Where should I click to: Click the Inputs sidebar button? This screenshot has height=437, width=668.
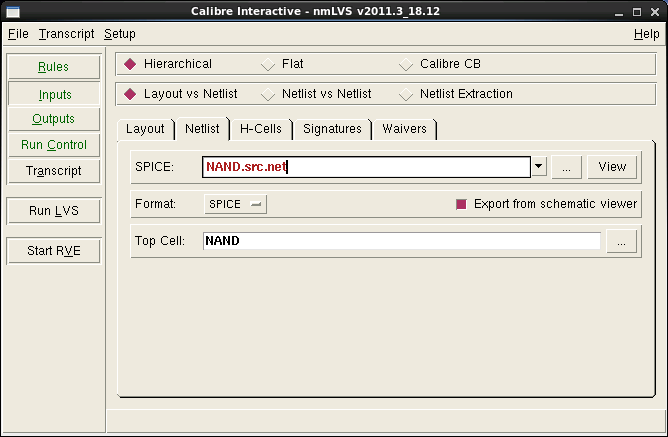point(54,94)
